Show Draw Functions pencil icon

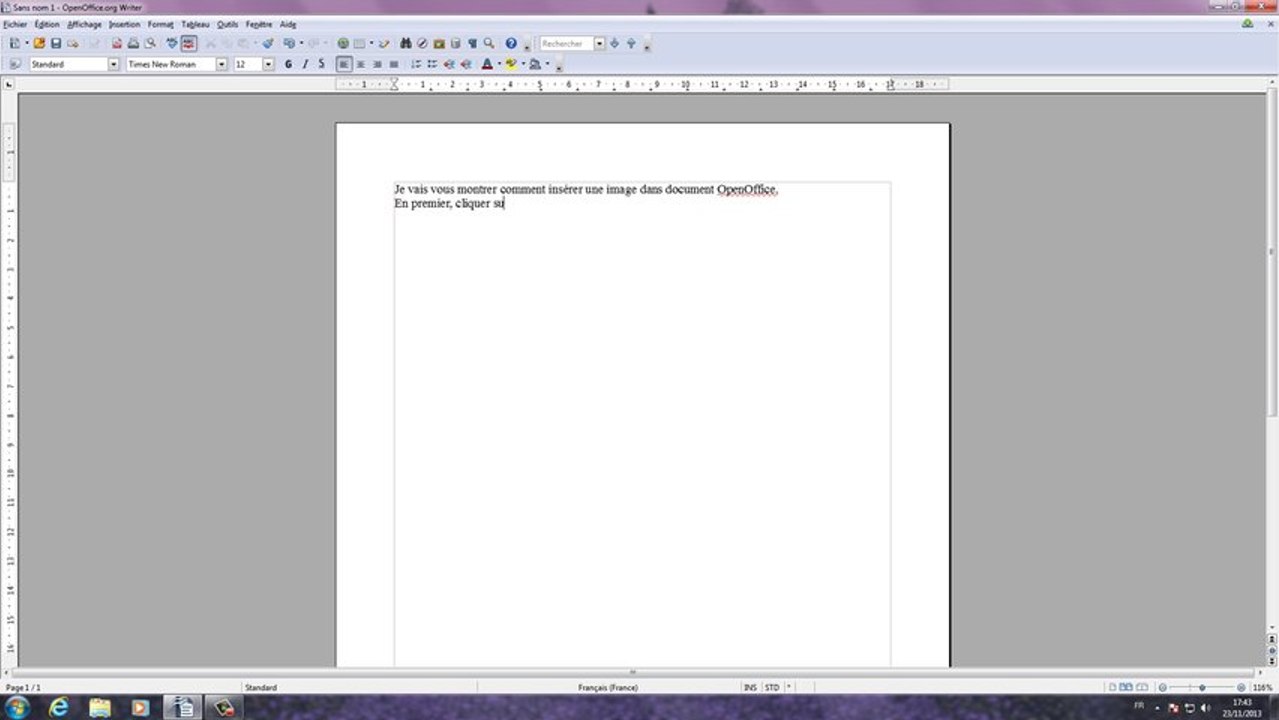coord(383,44)
